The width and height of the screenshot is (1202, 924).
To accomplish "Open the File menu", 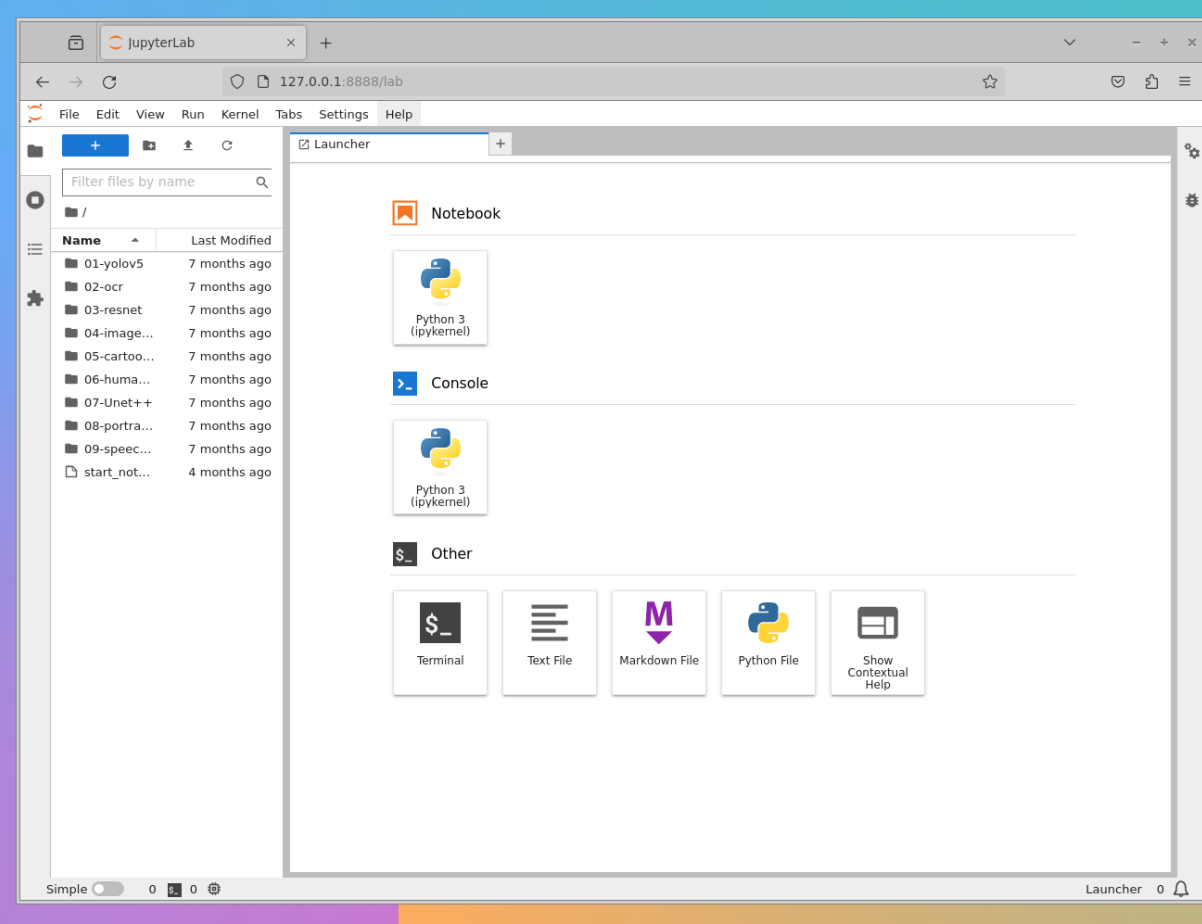I will (x=69, y=114).
